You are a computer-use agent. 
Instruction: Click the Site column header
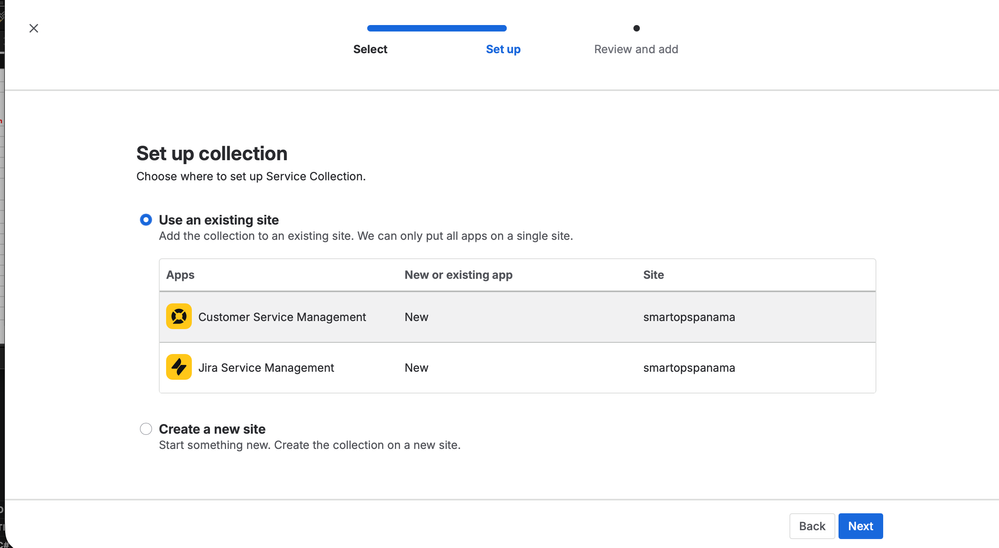click(653, 275)
